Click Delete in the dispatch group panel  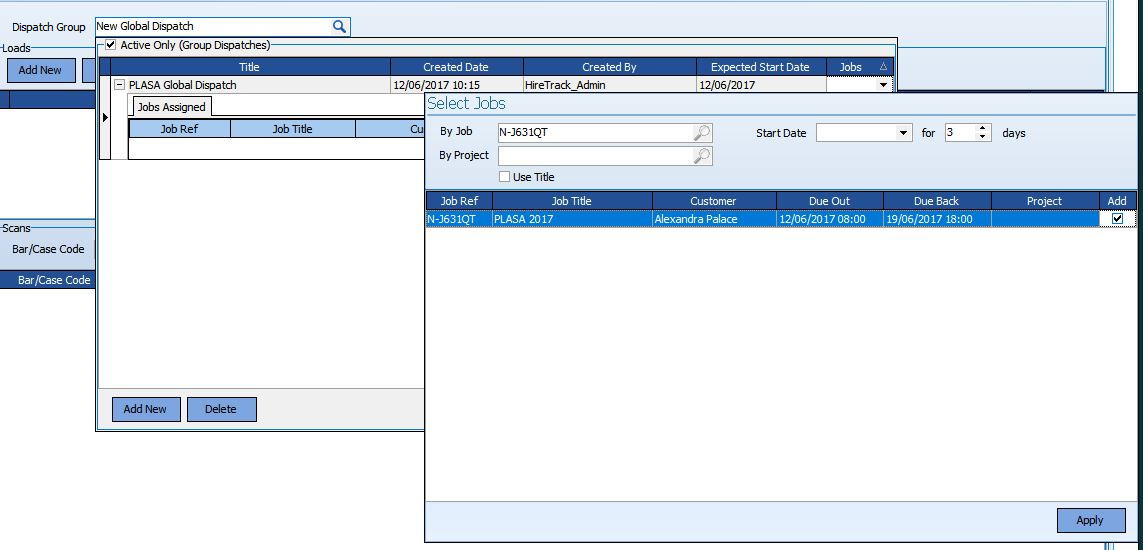coord(221,409)
